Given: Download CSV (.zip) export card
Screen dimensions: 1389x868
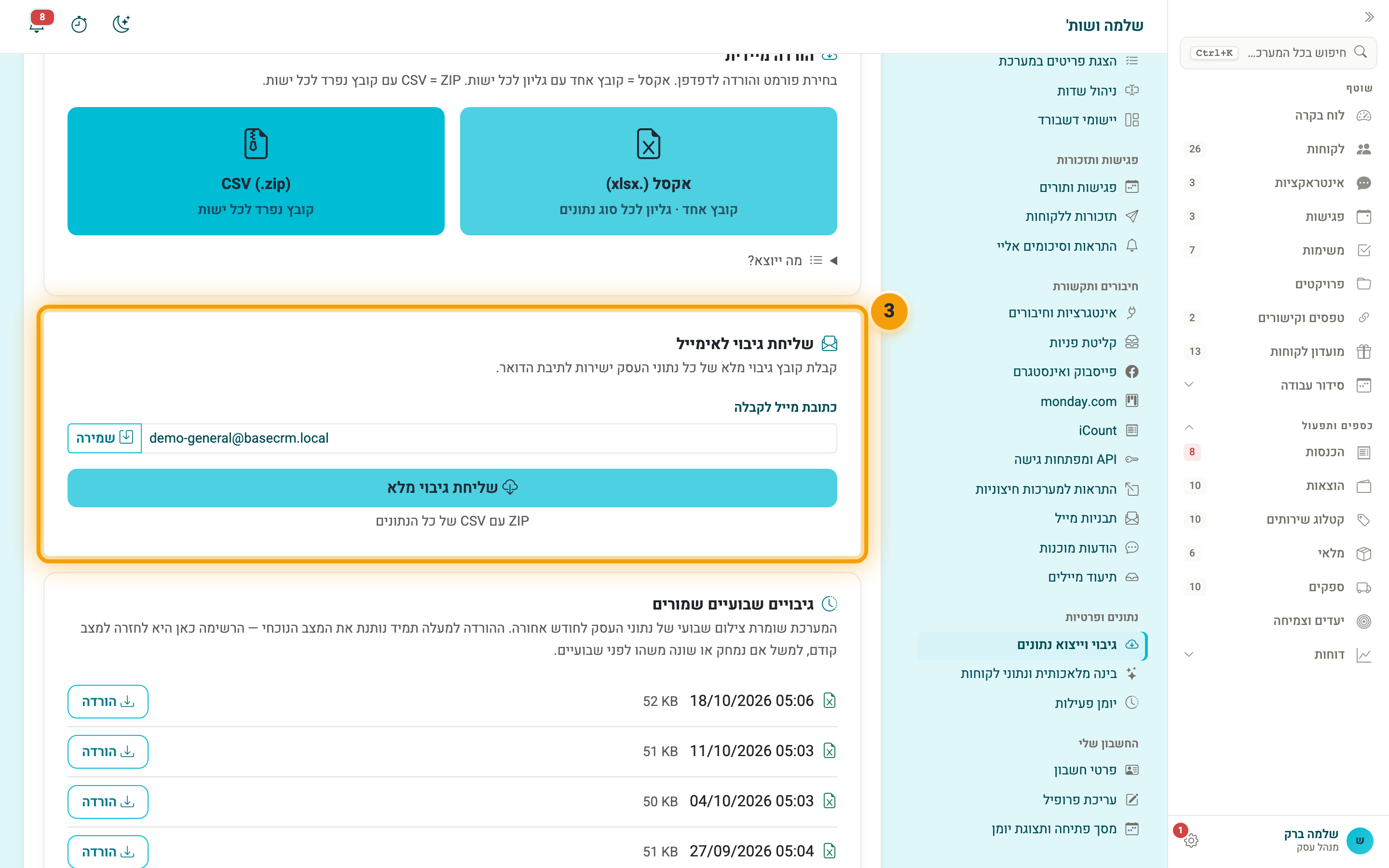Looking at the screenshot, I should tap(256, 171).
